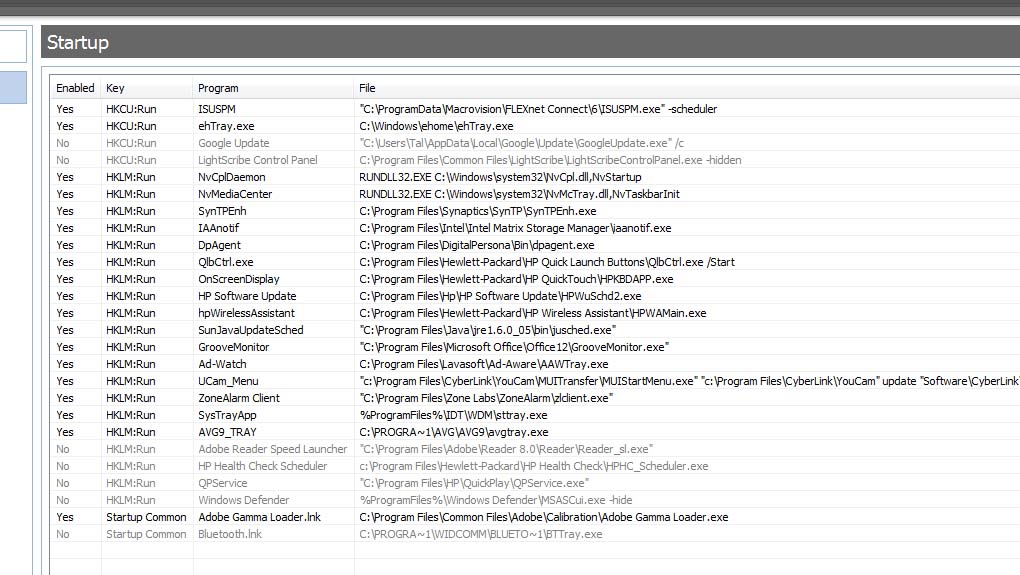The image size is (1020, 575).
Task: Click the BTTray.exe file path
Action: [x=481, y=534]
